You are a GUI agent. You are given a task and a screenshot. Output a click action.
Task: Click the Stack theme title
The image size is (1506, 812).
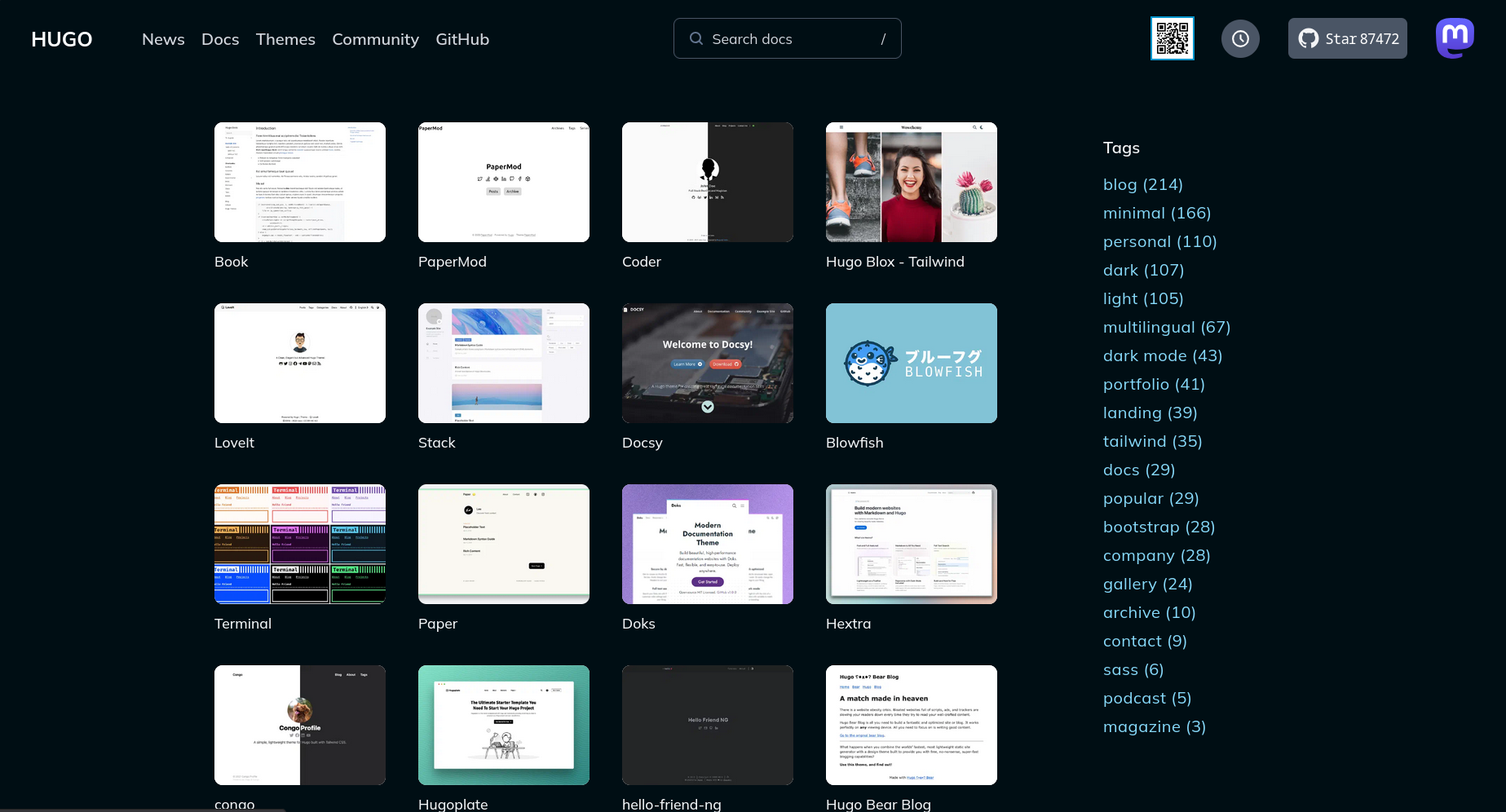437,443
